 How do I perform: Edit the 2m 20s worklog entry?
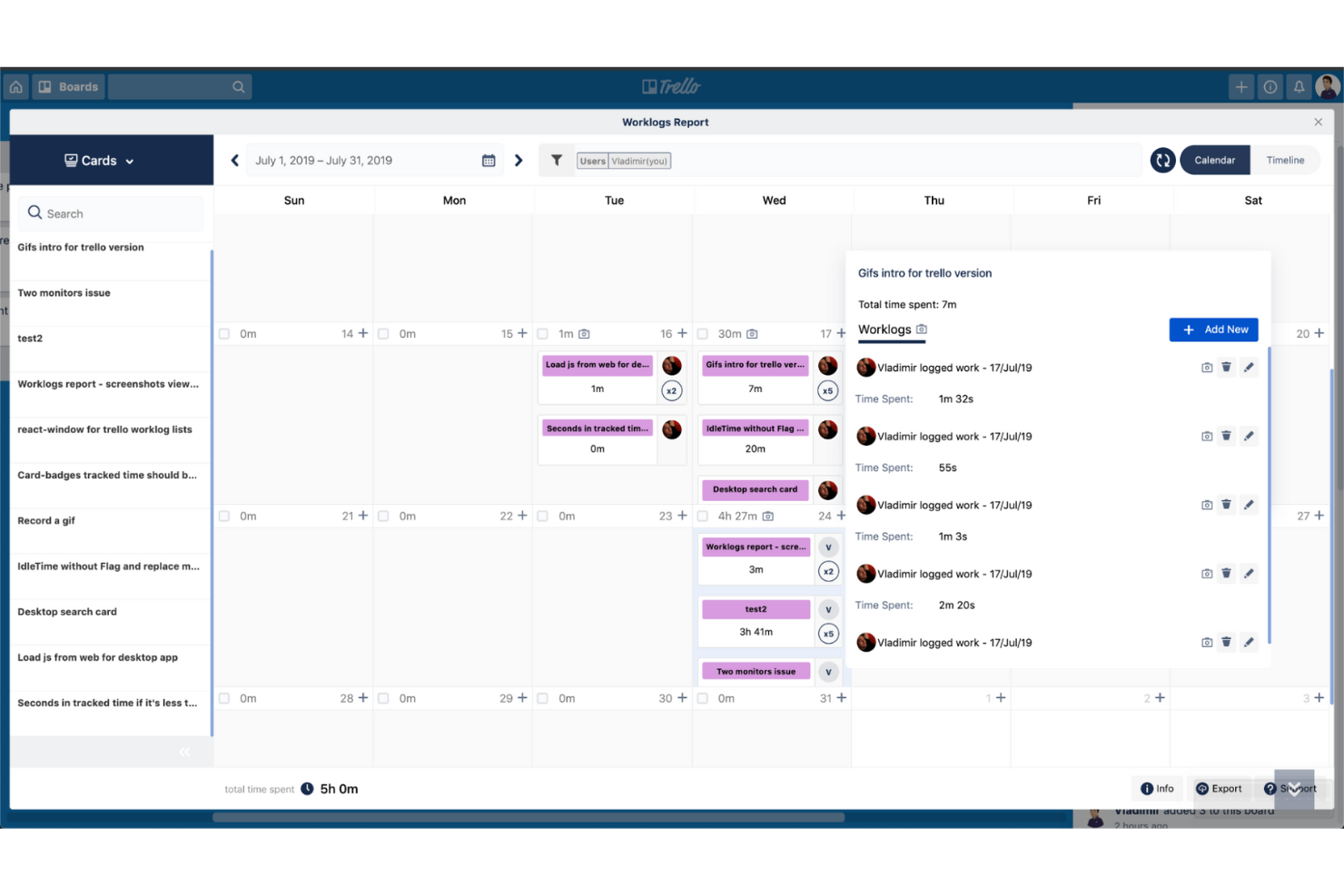click(1249, 574)
